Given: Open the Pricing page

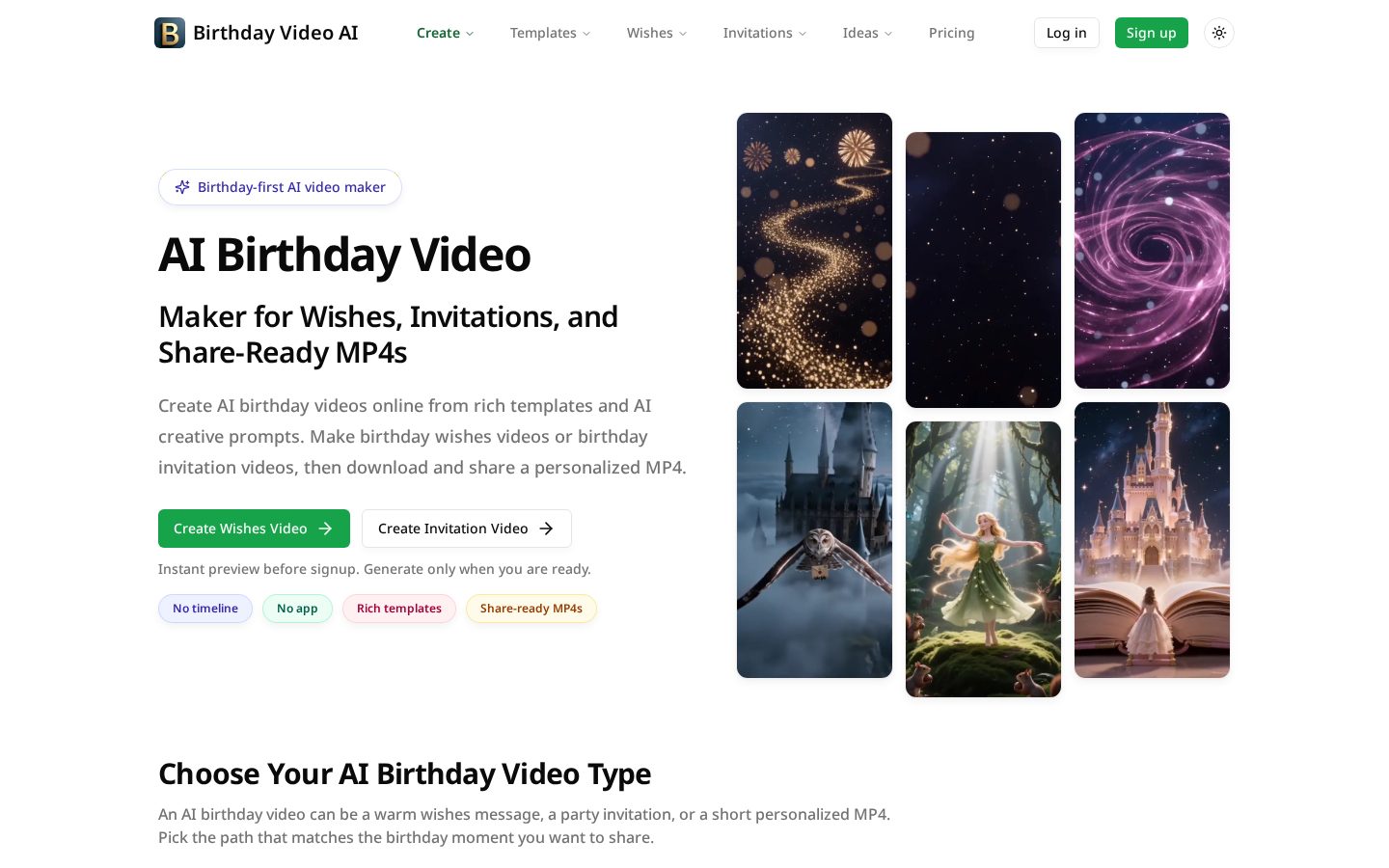Looking at the screenshot, I should (x=952, y=33).
